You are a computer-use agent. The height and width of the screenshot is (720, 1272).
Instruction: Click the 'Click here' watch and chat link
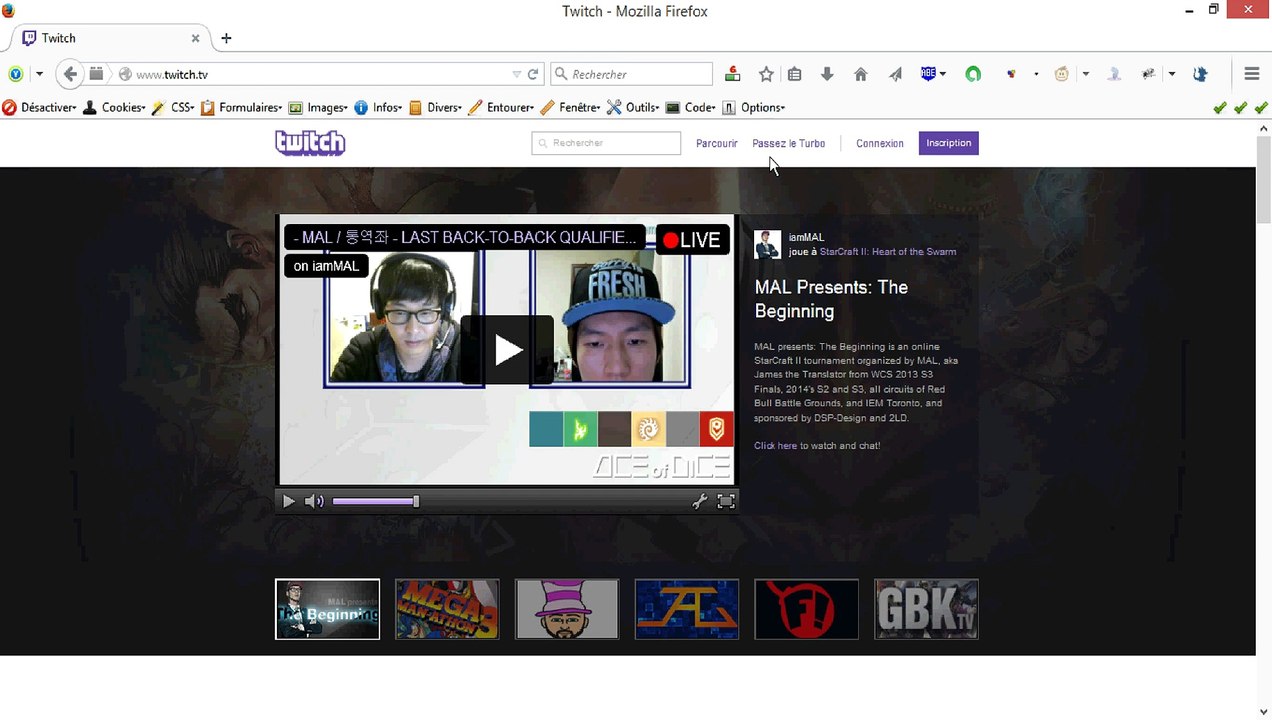[775, 445]
